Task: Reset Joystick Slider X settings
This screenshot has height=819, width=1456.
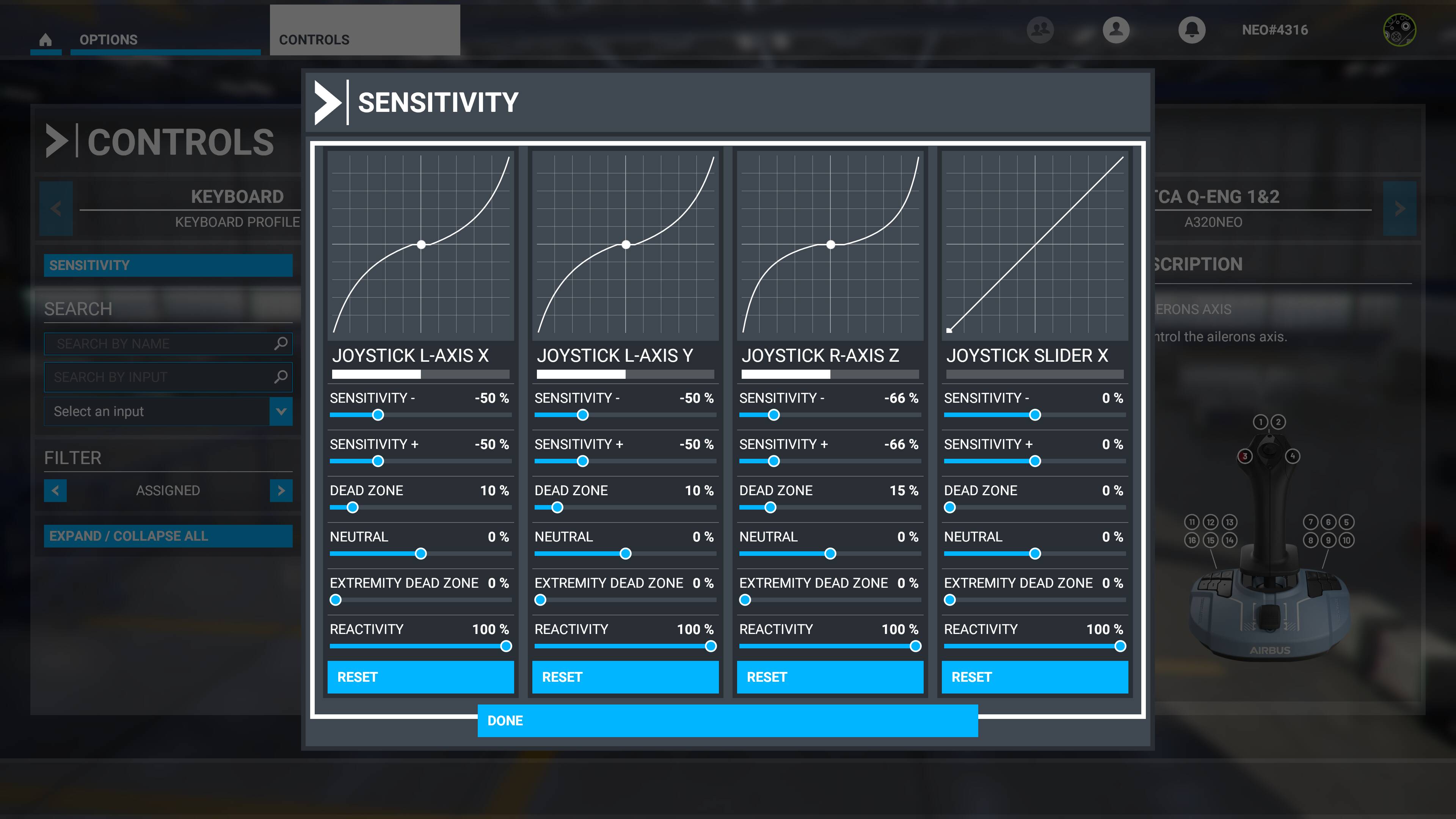Action: [x=1034, y=677]
